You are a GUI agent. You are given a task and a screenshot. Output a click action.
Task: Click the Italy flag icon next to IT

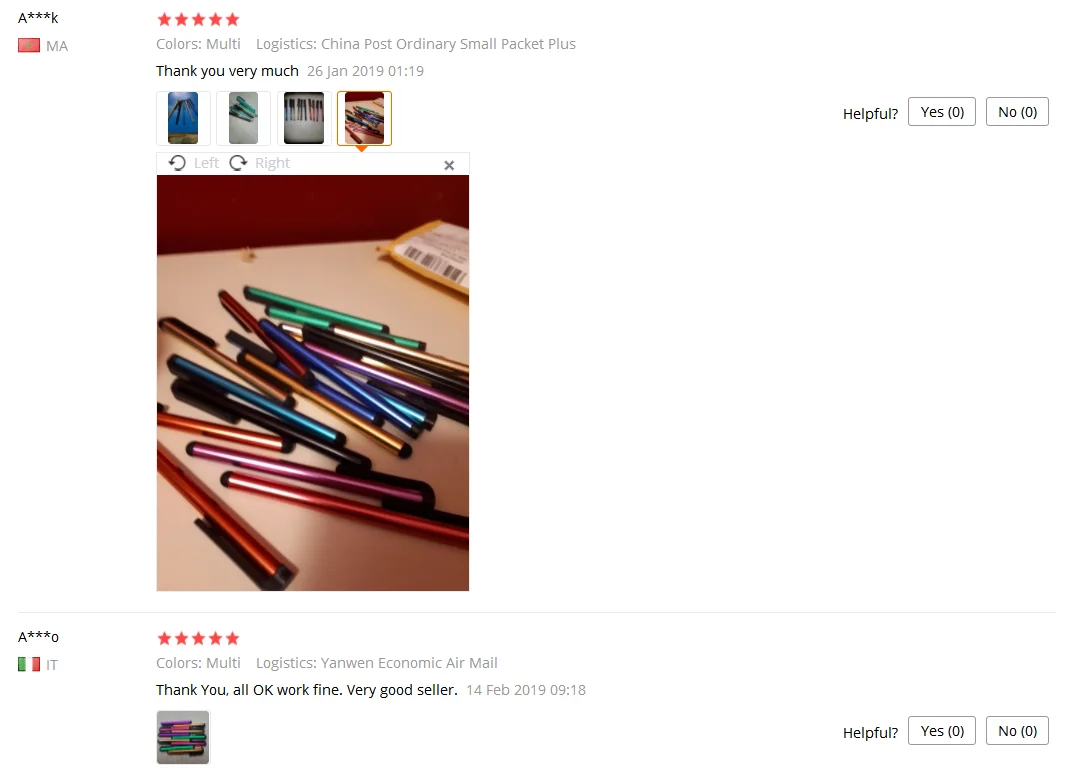pyautogui.click(x=29, y=664)
